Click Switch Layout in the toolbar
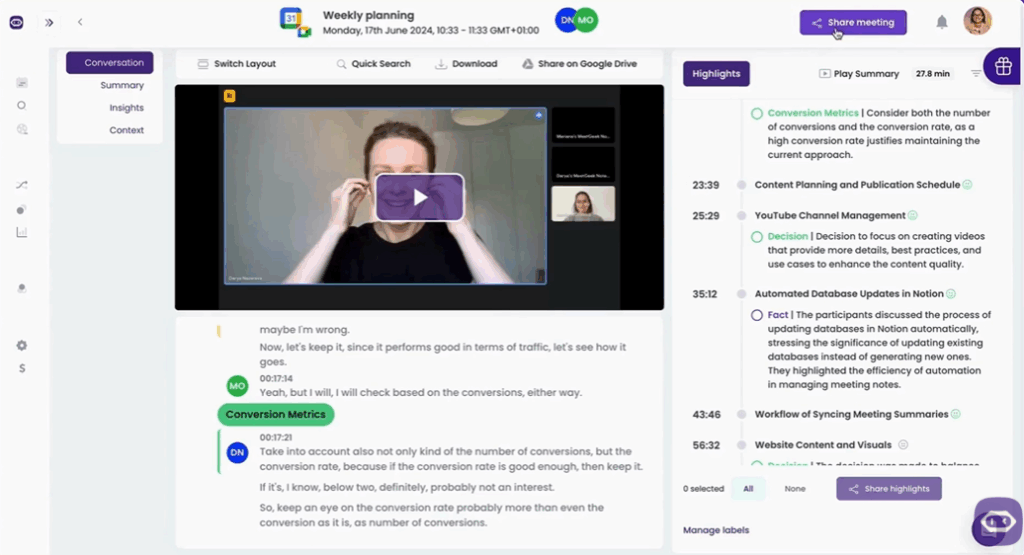 (x=236, y=64)
